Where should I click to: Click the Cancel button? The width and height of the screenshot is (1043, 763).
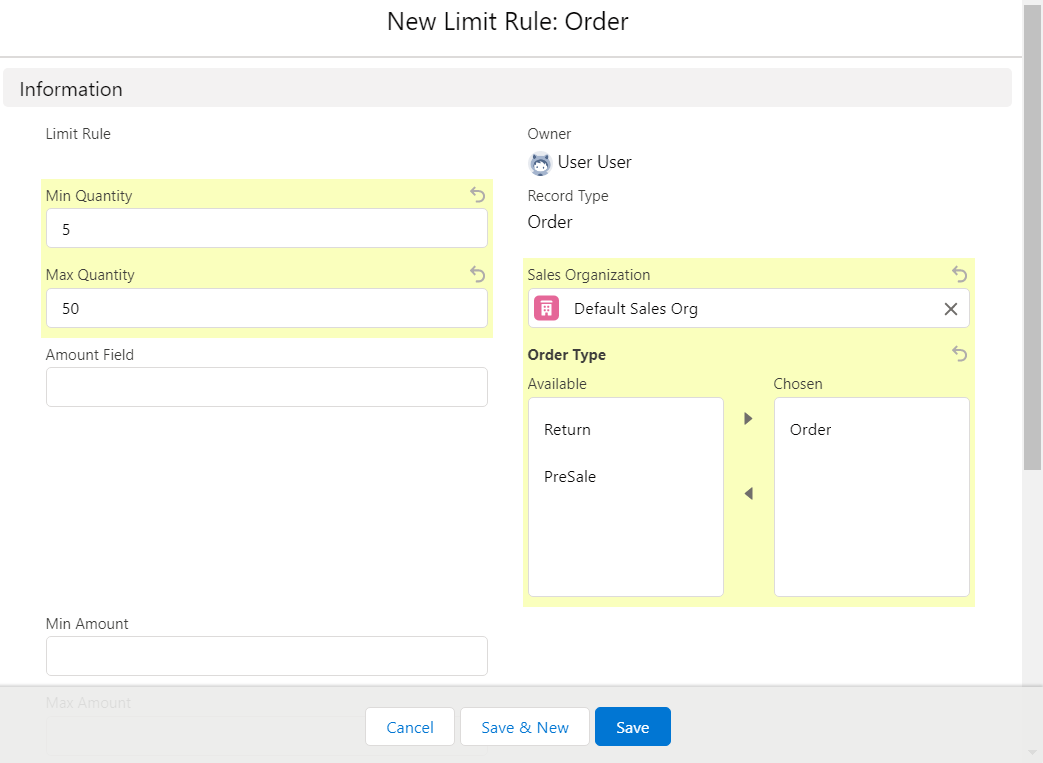tap(409, 726)
